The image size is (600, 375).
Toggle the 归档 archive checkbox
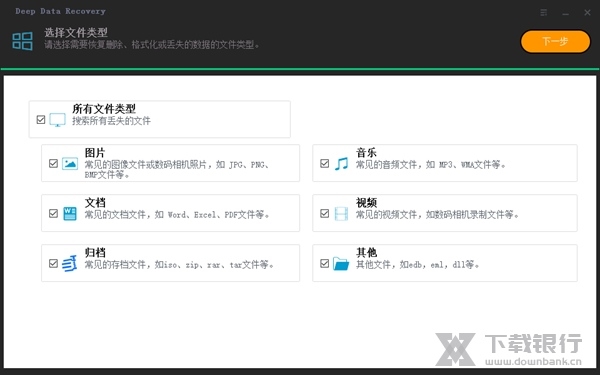[x=53, y=263]
